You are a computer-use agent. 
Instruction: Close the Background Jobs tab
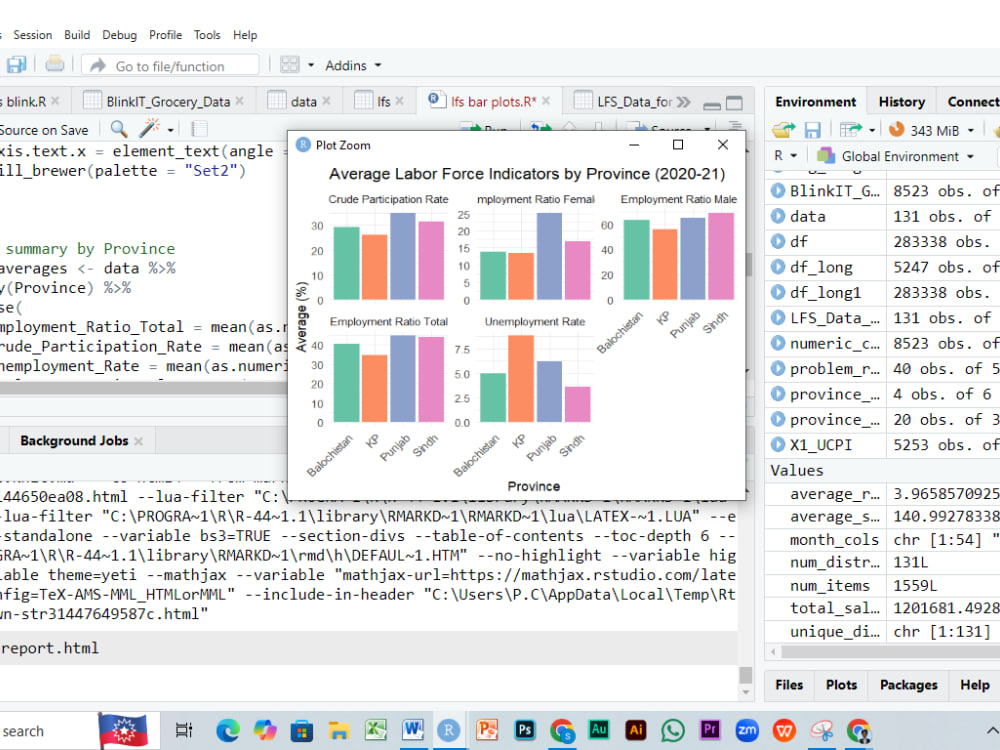click(139, 441)
